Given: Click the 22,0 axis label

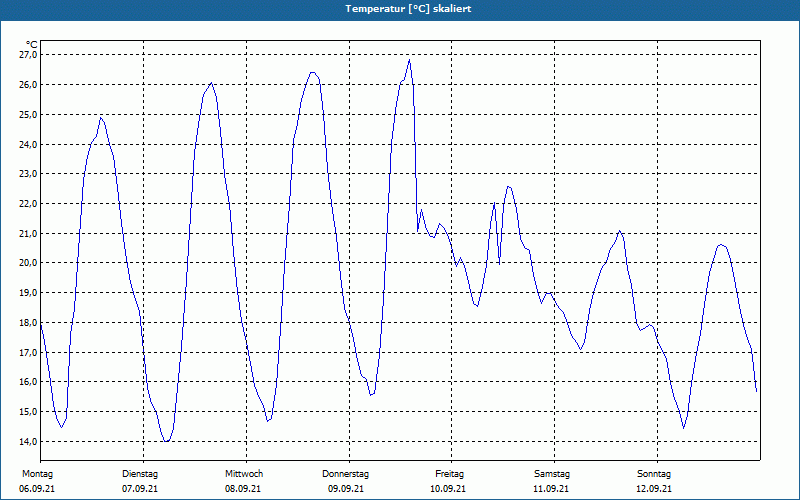Looking at the screenshot, I should 29,204.
